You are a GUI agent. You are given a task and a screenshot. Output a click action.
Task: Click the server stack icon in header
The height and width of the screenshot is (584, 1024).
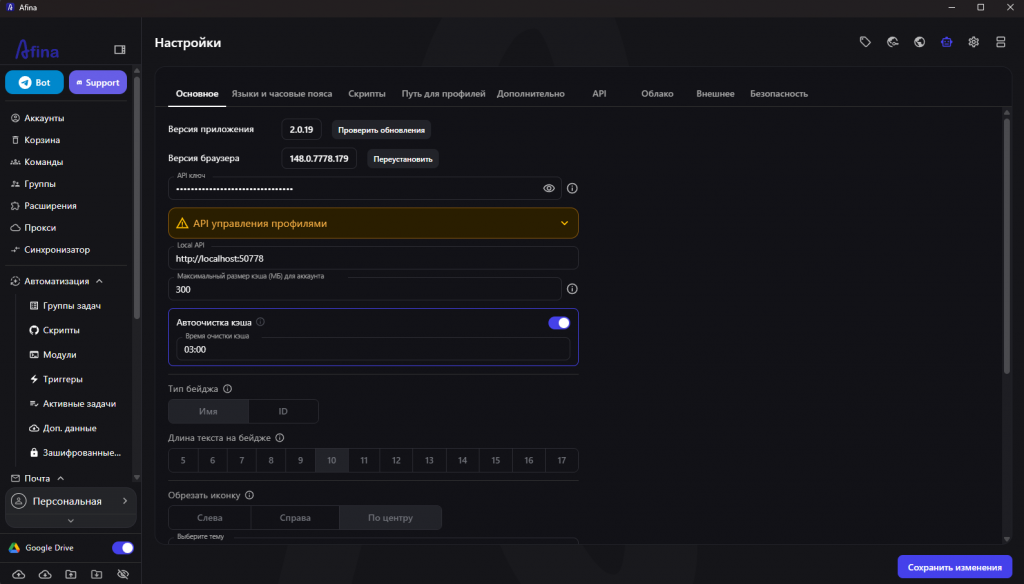point(1000,42)
